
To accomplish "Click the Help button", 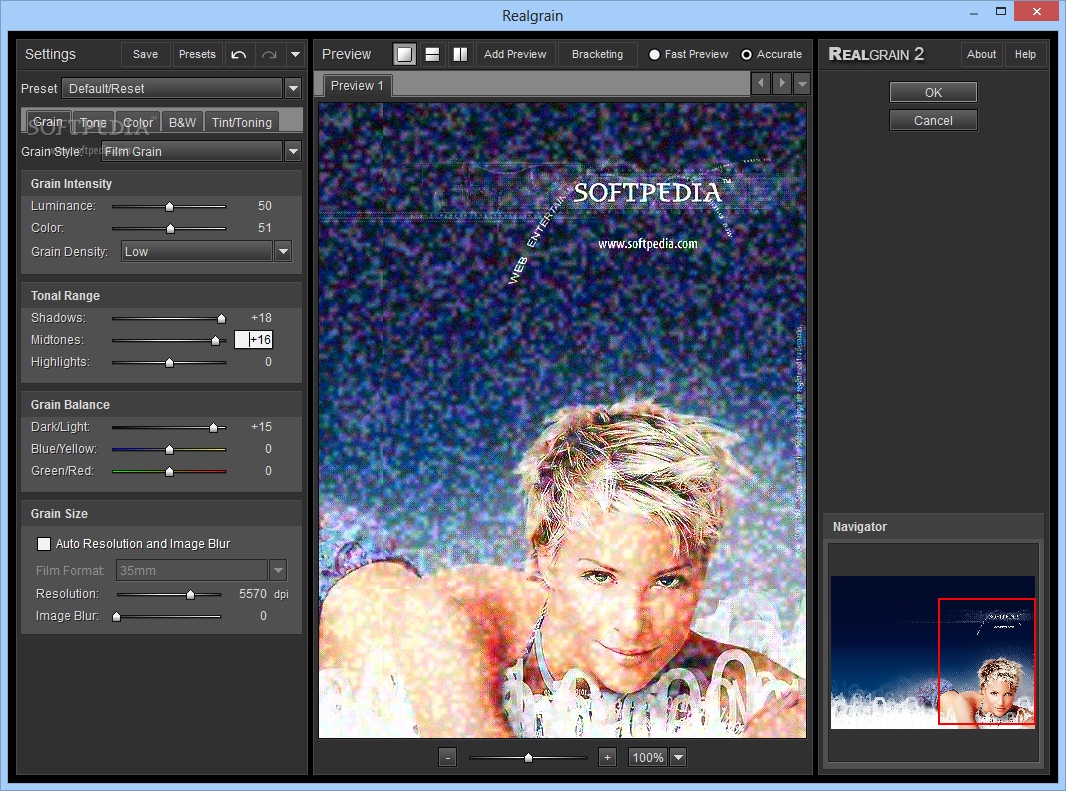I will pos(1025,54).
